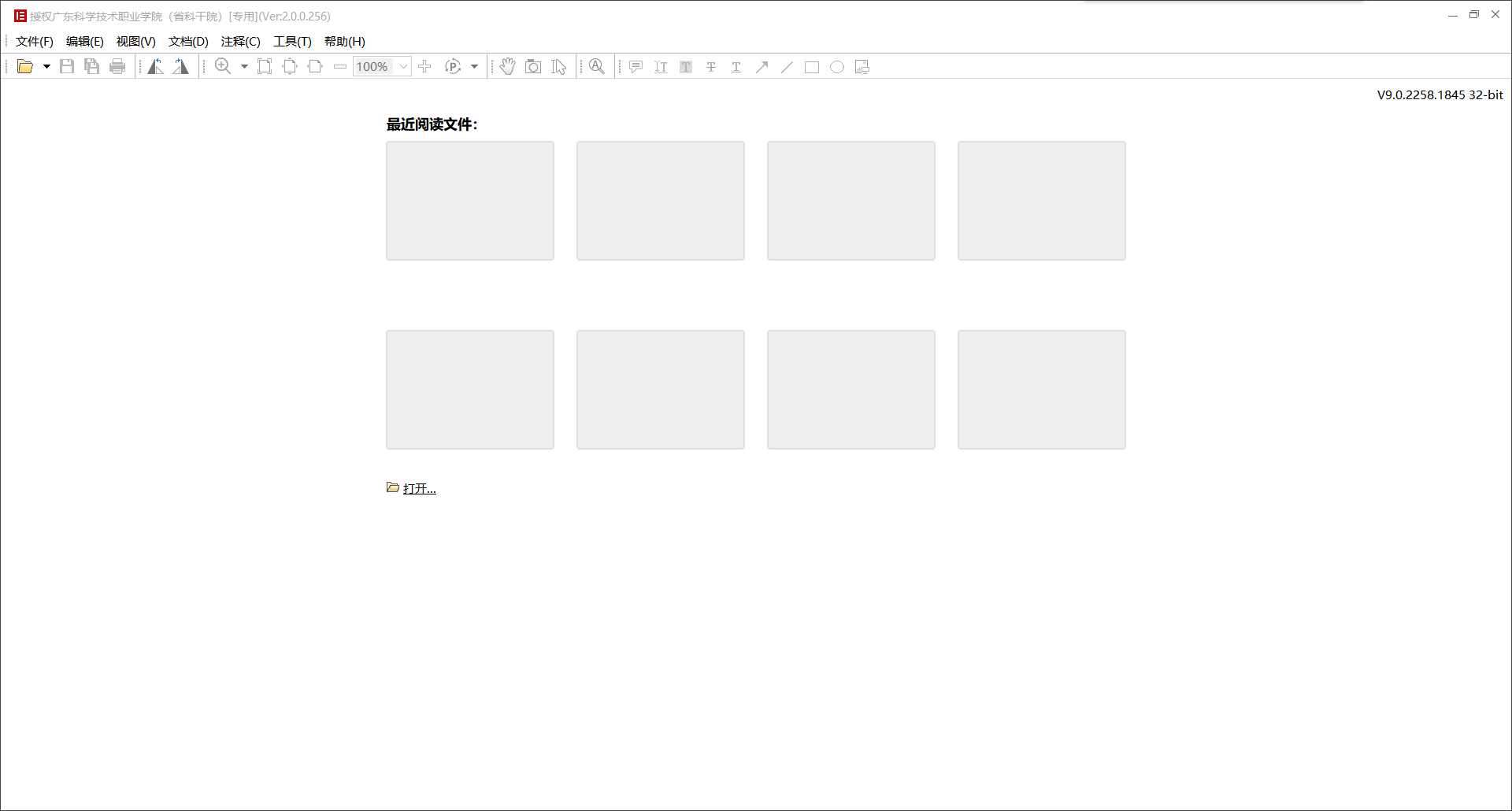Select the Rectangle drawing tool

[x=812, y=68]
